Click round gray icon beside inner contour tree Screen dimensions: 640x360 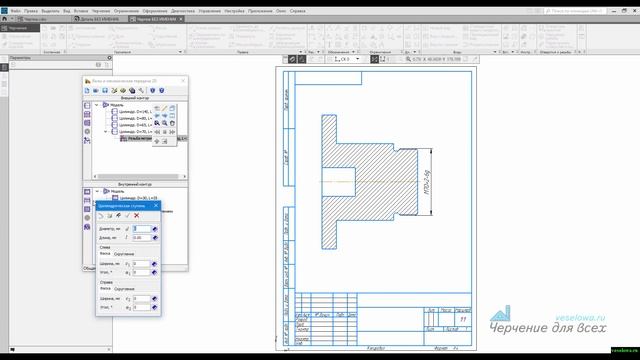pos(87,218)
